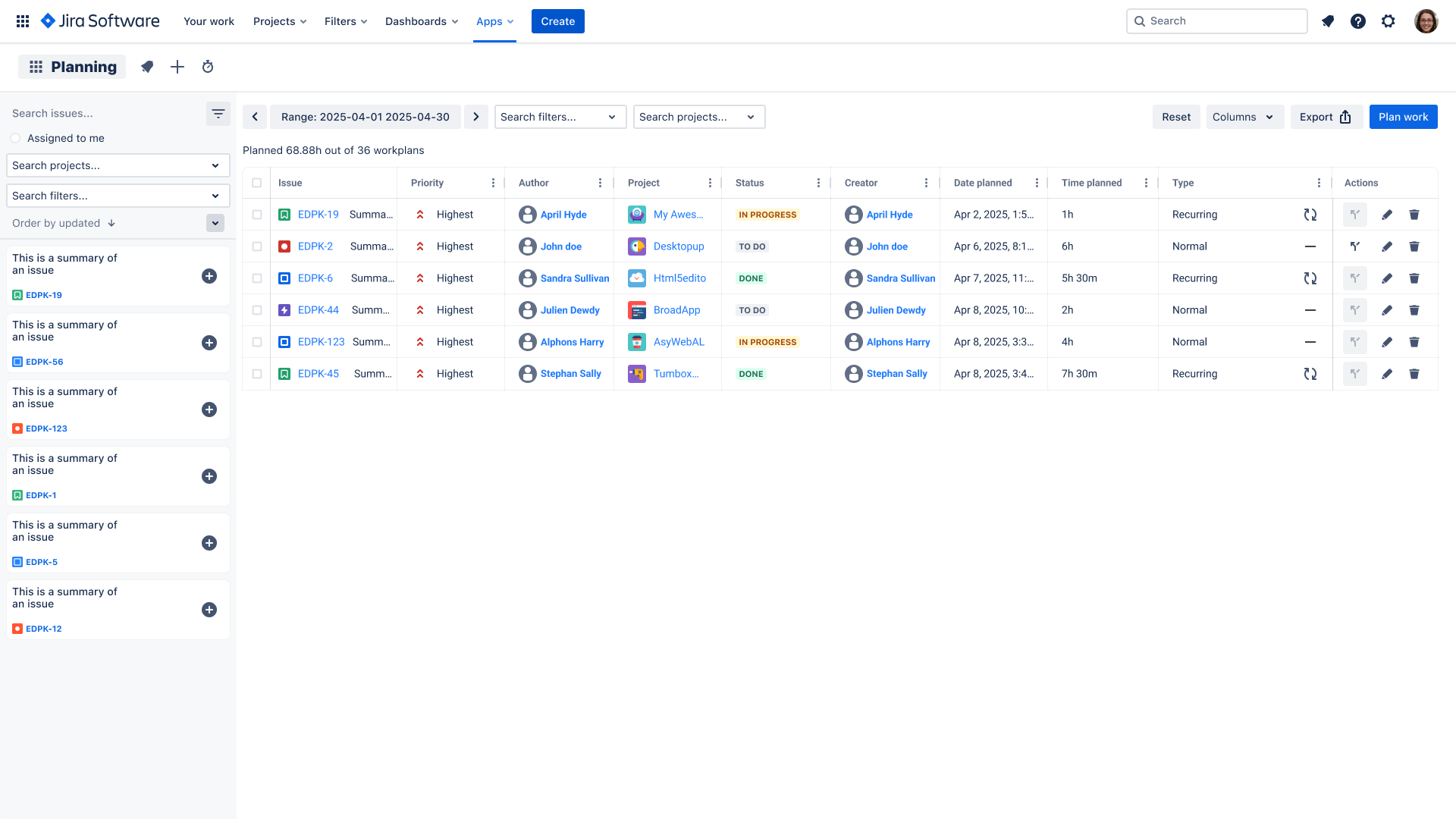Enable the Assigned to me option

[x=15, y=138]
